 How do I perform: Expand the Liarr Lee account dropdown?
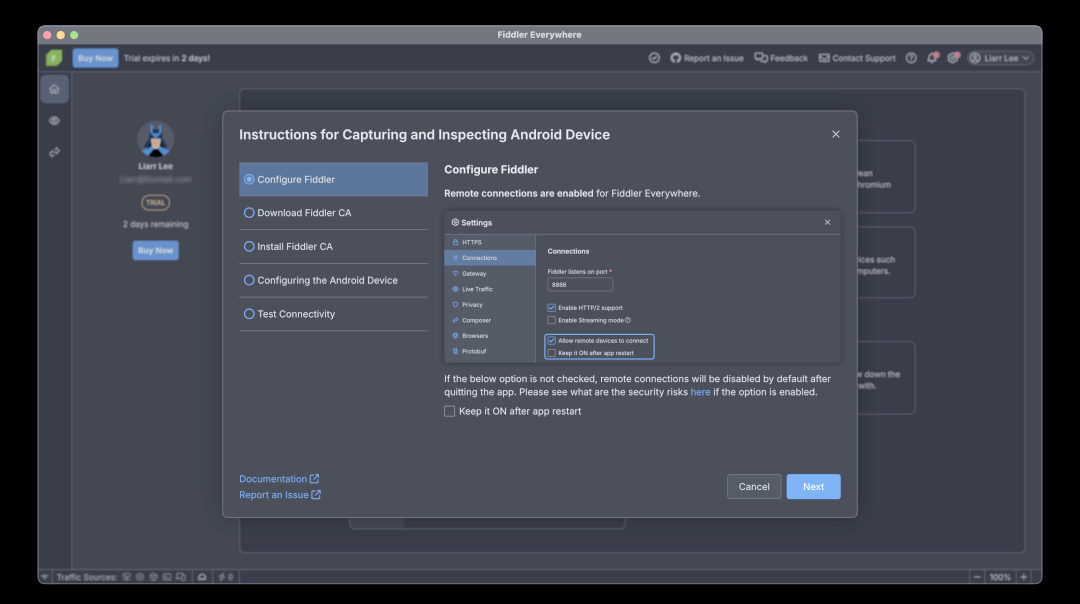point(1000,58)
